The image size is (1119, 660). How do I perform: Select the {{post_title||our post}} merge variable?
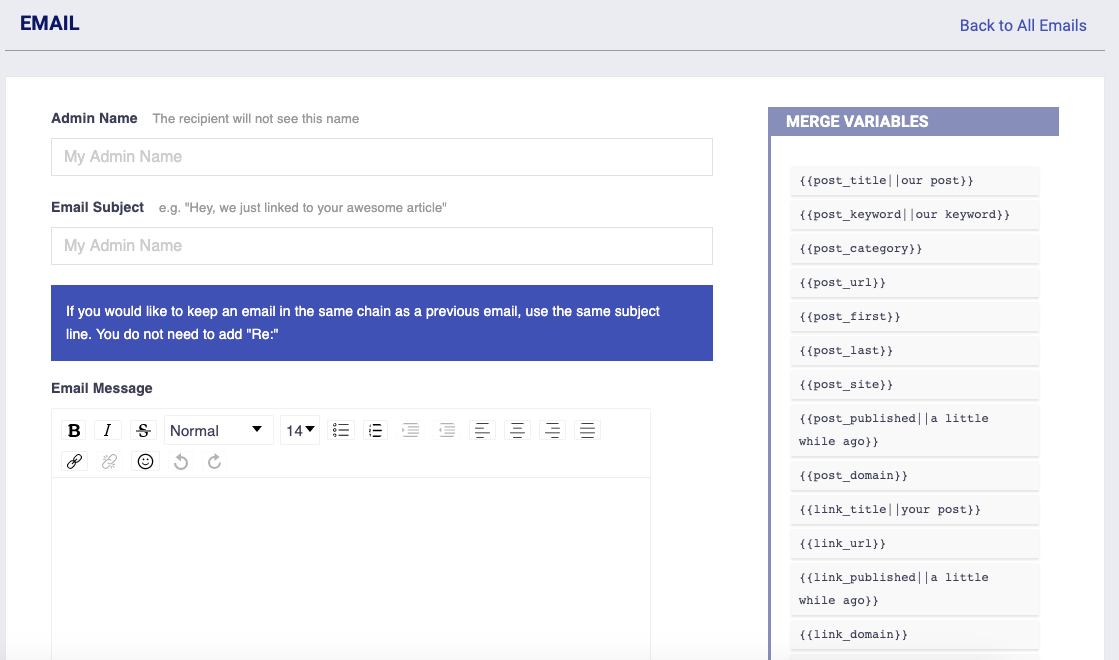click(914, 181)
